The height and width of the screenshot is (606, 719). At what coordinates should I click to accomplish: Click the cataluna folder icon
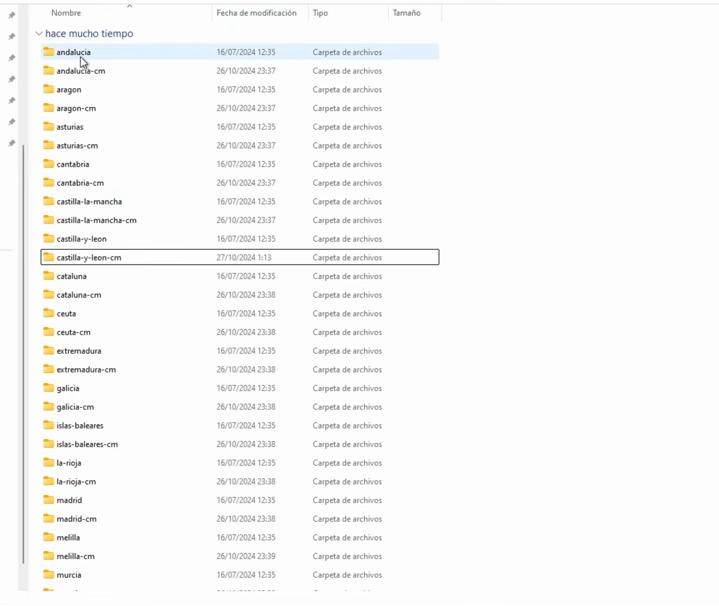[49, 276]
